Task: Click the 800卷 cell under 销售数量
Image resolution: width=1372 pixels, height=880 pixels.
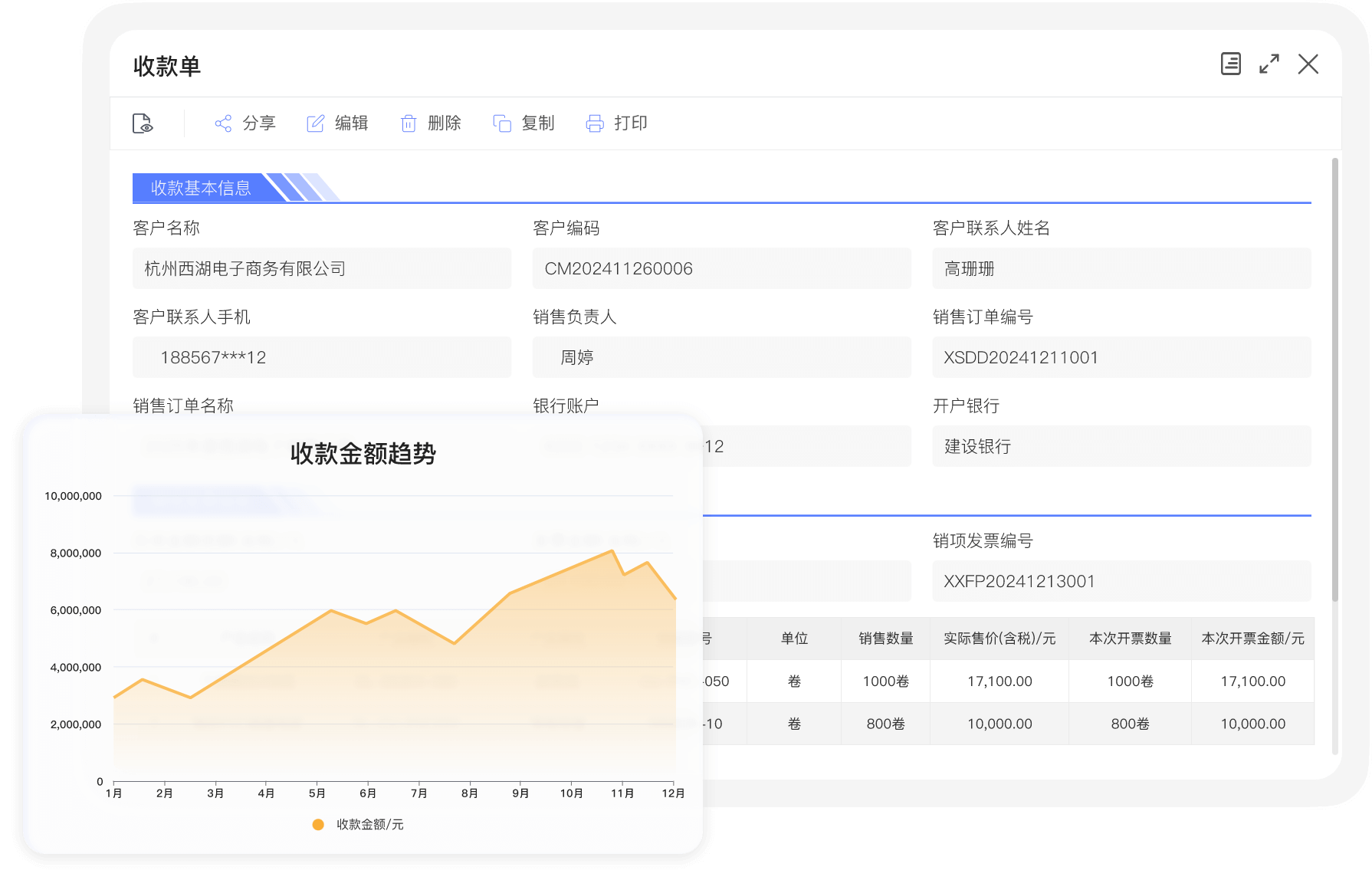Action: click(886, 724)
